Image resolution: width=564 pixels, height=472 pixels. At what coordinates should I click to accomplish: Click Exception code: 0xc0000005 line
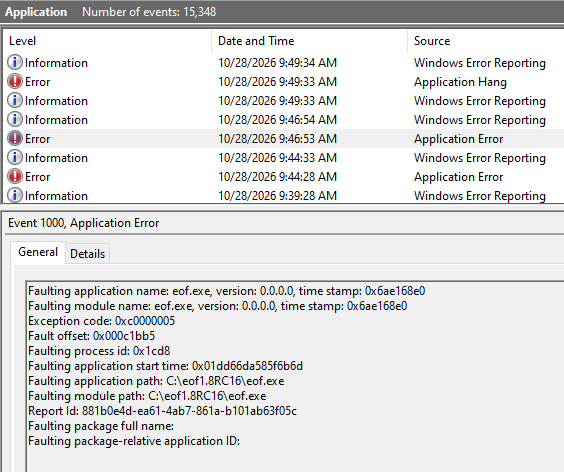click(x=101, y=321)
